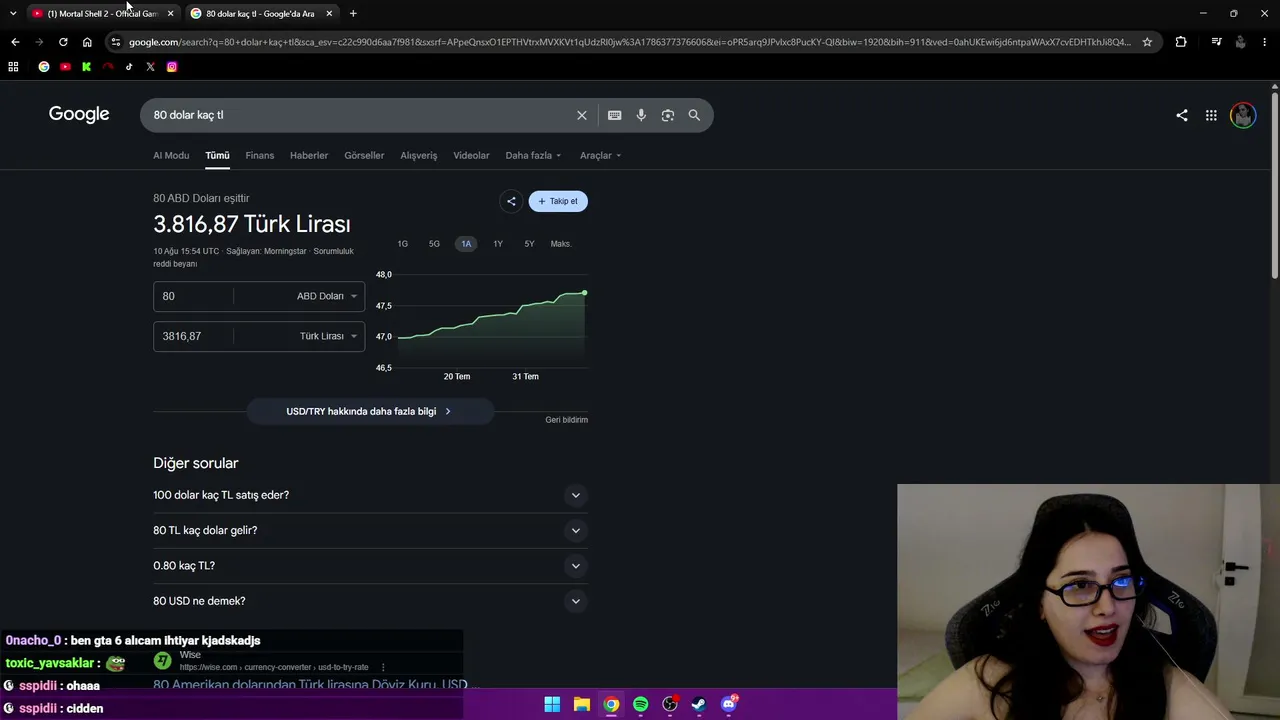This screenshot has width=1280, height=720.
Task: Open the Google apps grid
Action: click(x=1211, y=115)
